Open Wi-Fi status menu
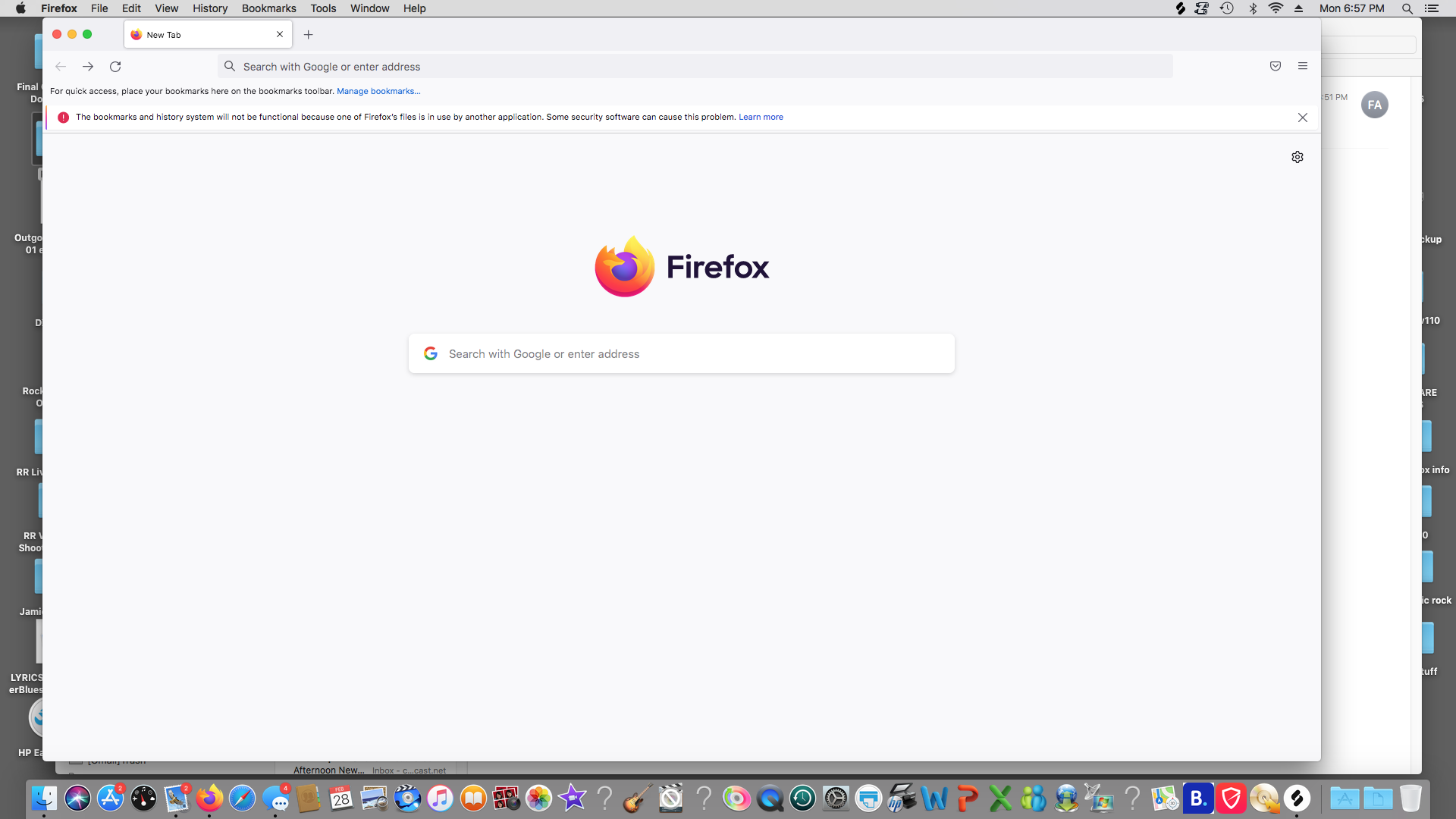Screen dimensions: 1456x819 tap(1276, 8)
